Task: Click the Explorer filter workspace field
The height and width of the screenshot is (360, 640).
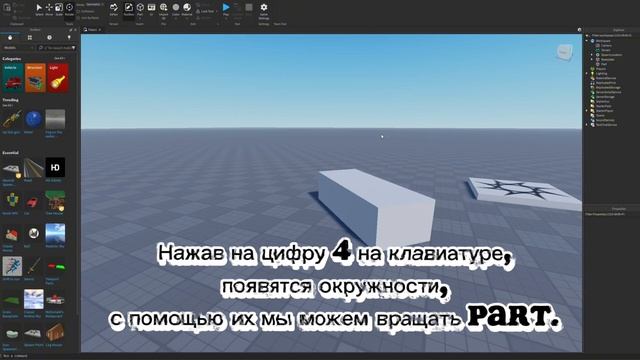Action: [x=611, y=36]
